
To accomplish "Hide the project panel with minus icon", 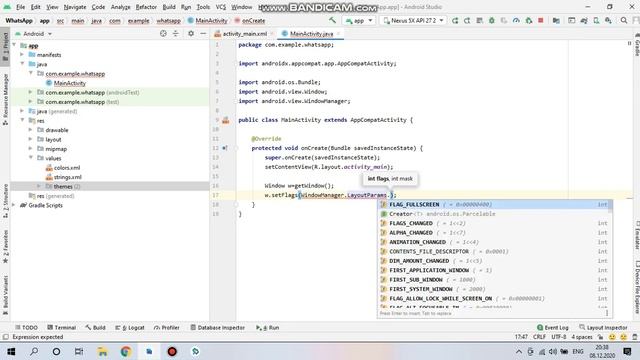I will click(203, 33).
